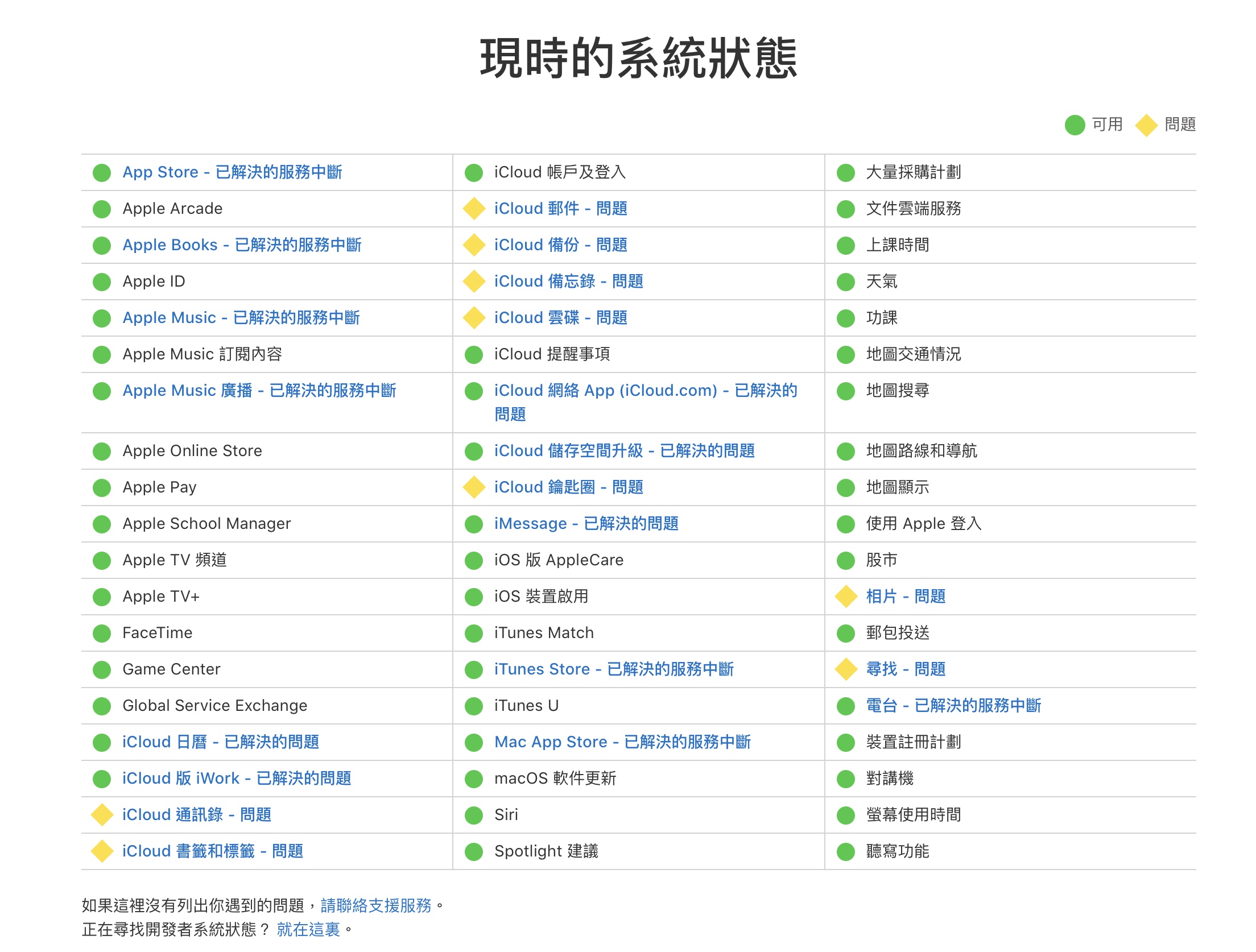Click yellow diamond icon beside iCloud 備份

point(474,245)
